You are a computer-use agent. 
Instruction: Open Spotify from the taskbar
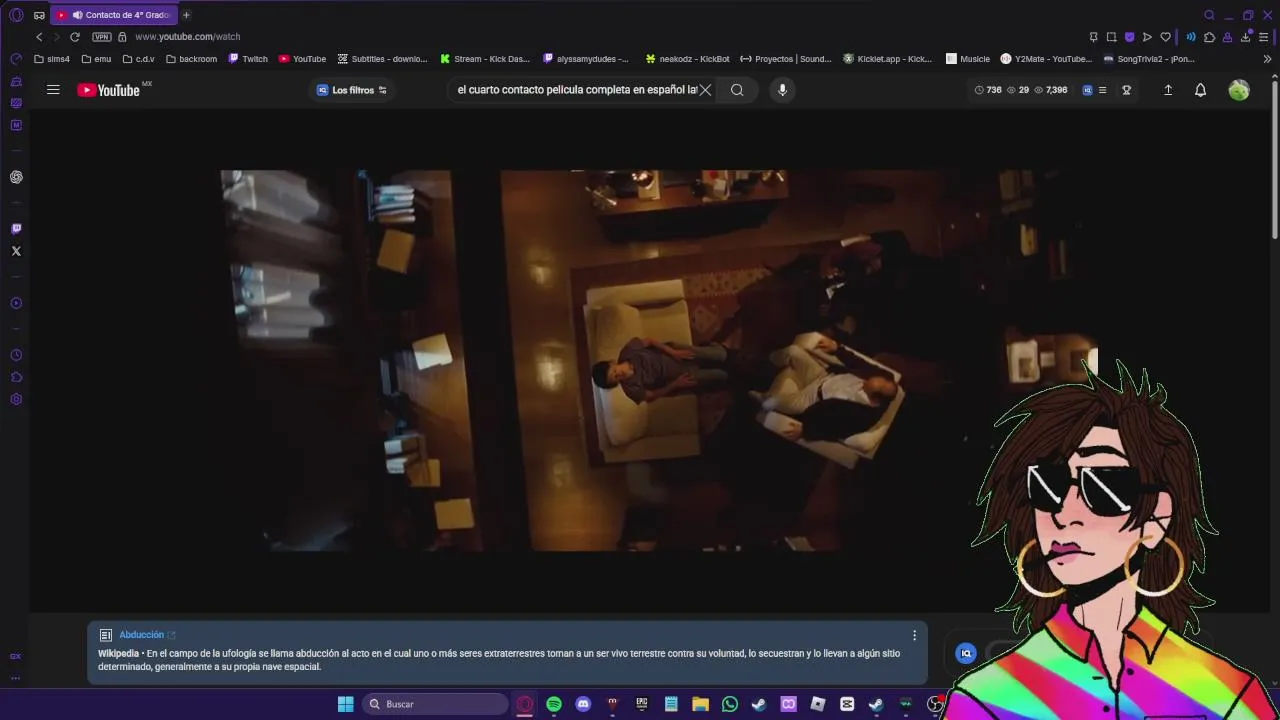[x=554, y=704]
